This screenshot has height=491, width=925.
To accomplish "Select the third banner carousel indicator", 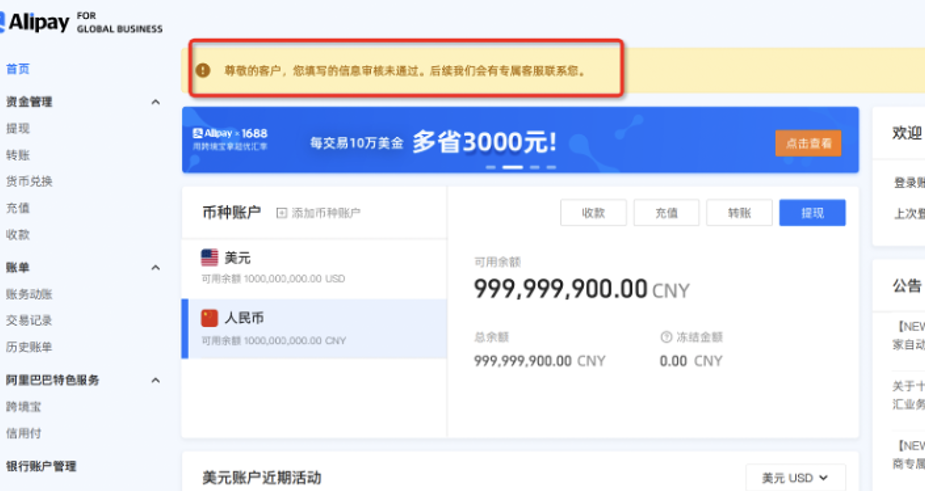I will (x=534, y=168).
